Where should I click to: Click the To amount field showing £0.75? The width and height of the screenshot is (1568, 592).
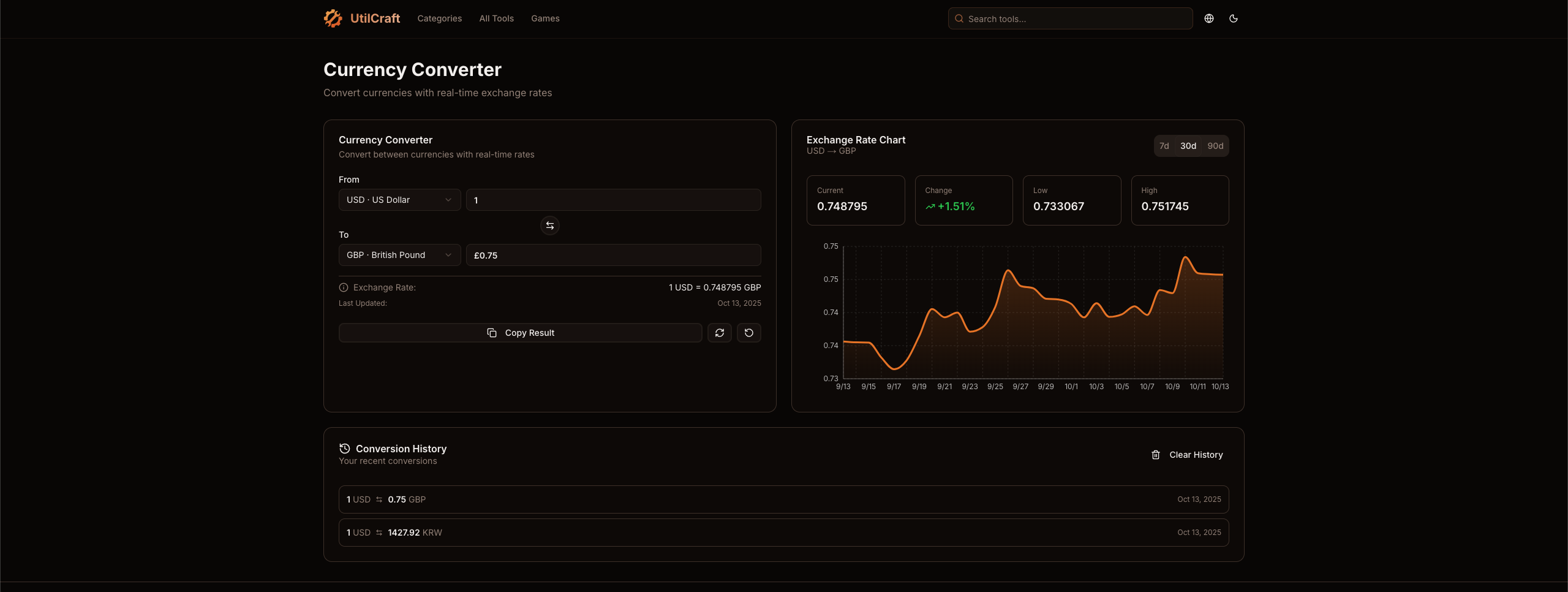click(x=614, y=255)
